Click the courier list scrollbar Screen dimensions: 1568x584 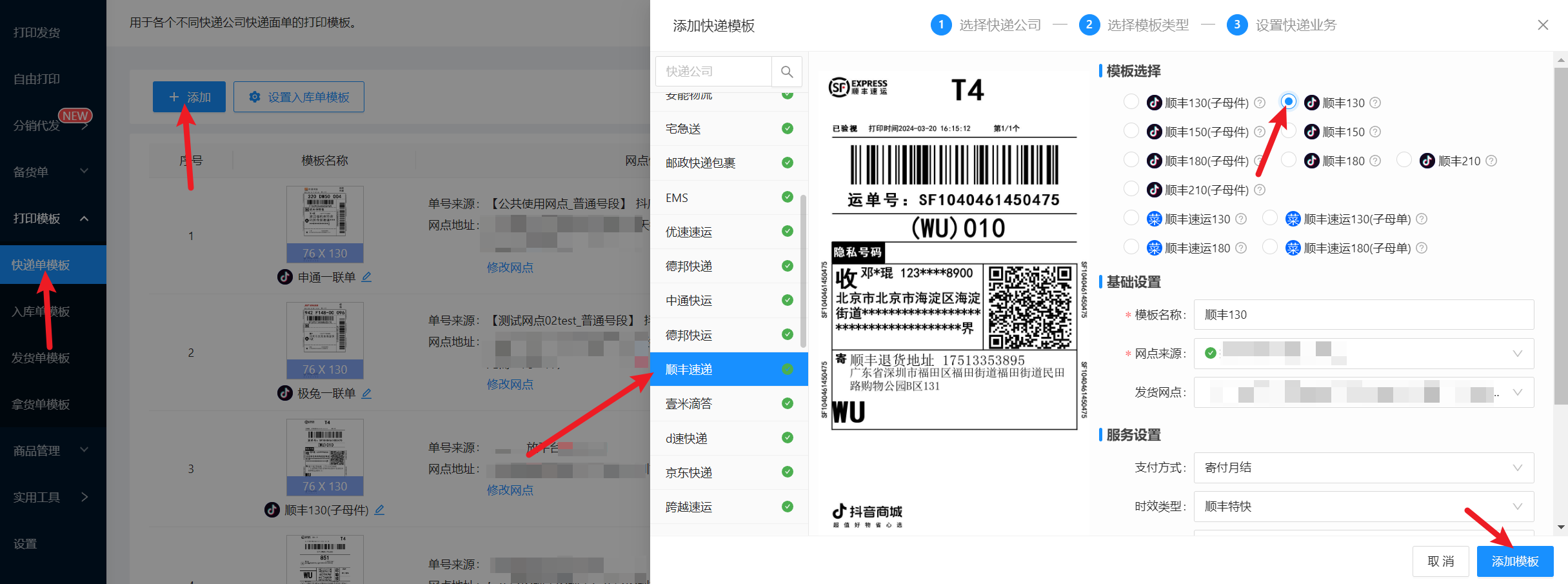[803, 271]
